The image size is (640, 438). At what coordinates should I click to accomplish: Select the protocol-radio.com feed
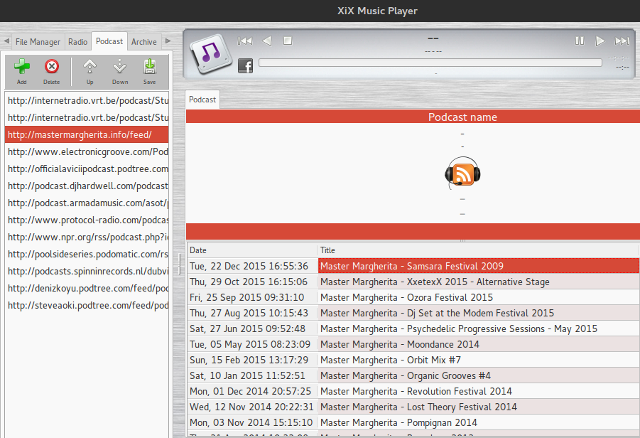[x=87, y=220]
